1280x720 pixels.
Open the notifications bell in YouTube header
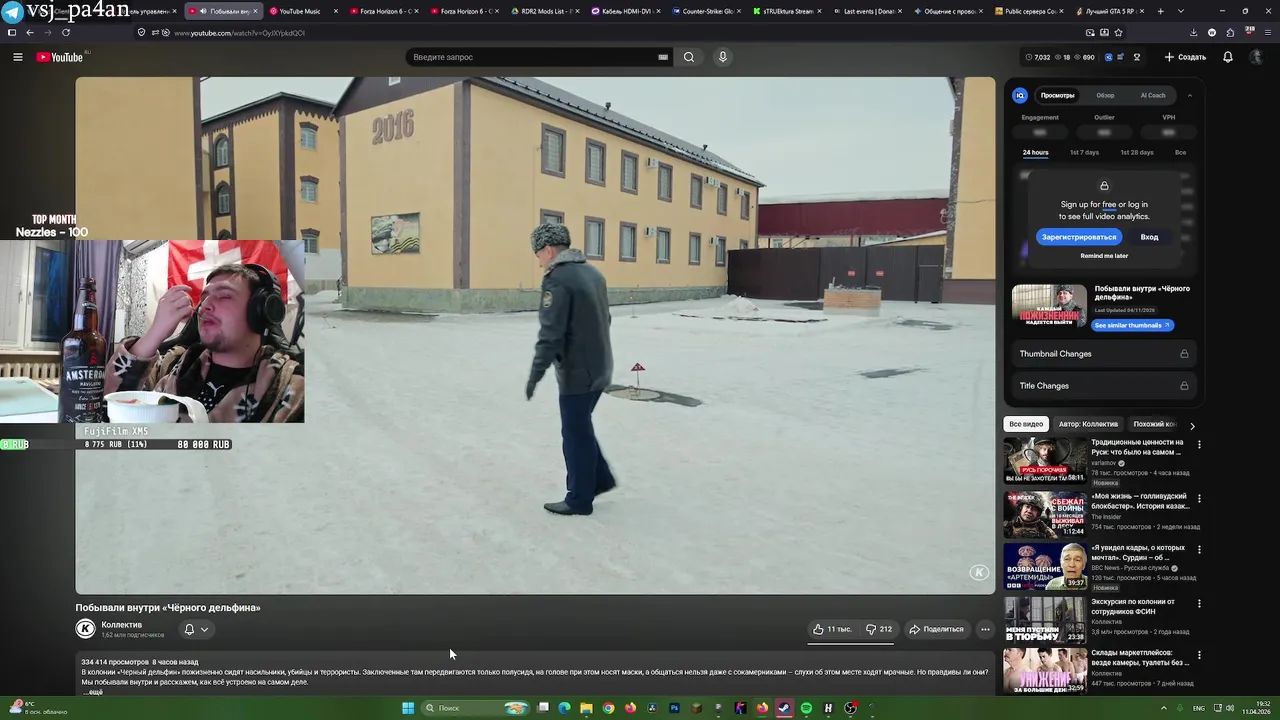(1228, 57)
